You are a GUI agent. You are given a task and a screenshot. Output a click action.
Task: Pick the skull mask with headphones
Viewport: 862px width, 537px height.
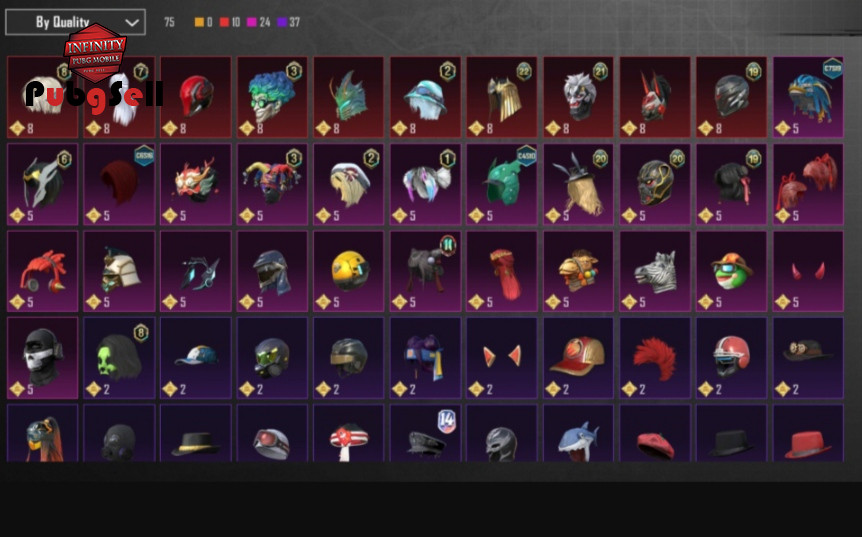click(x=42, y=358)
